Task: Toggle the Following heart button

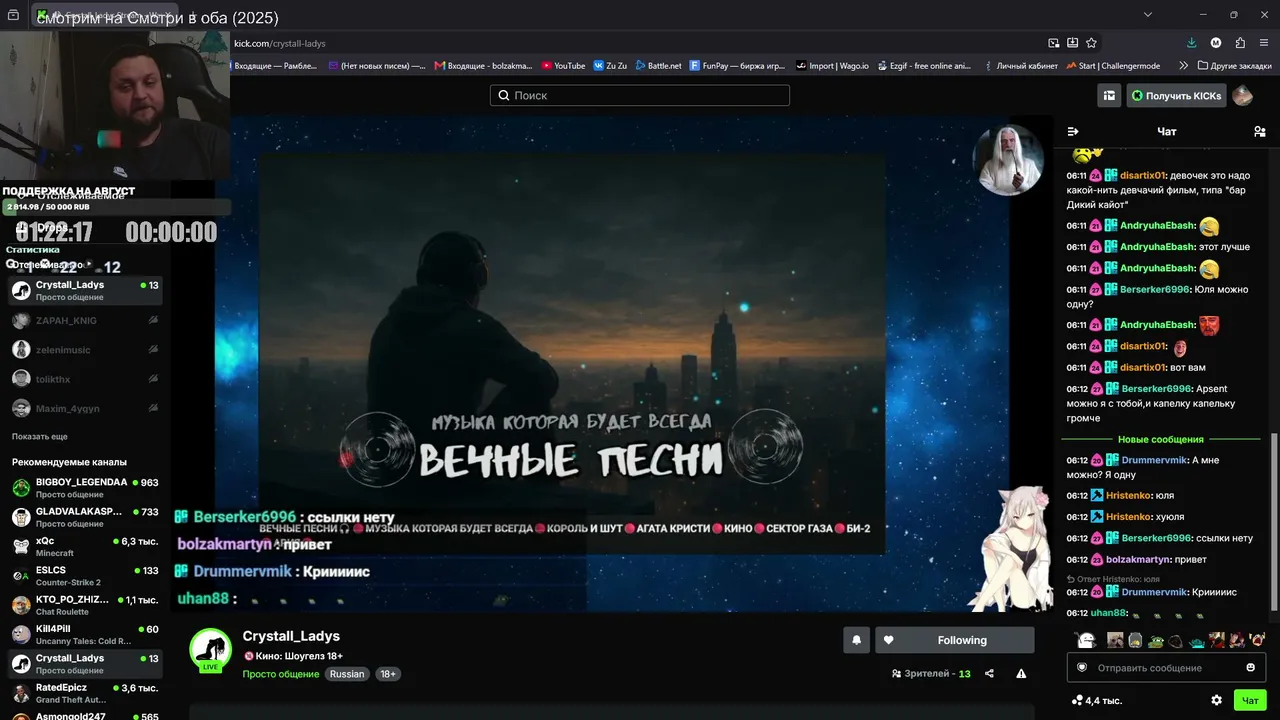Action: 954,640
